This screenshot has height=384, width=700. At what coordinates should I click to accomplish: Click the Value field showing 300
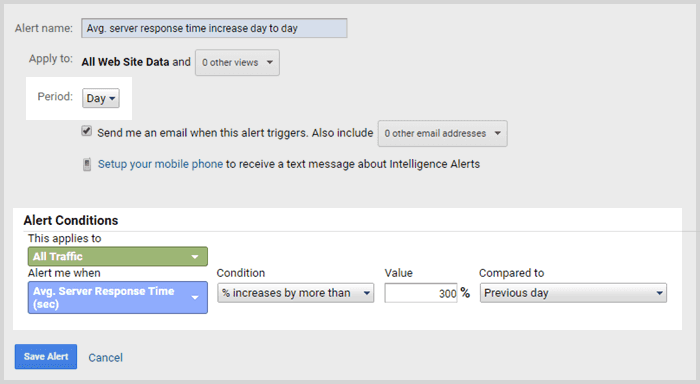click(x=421, y=293)
